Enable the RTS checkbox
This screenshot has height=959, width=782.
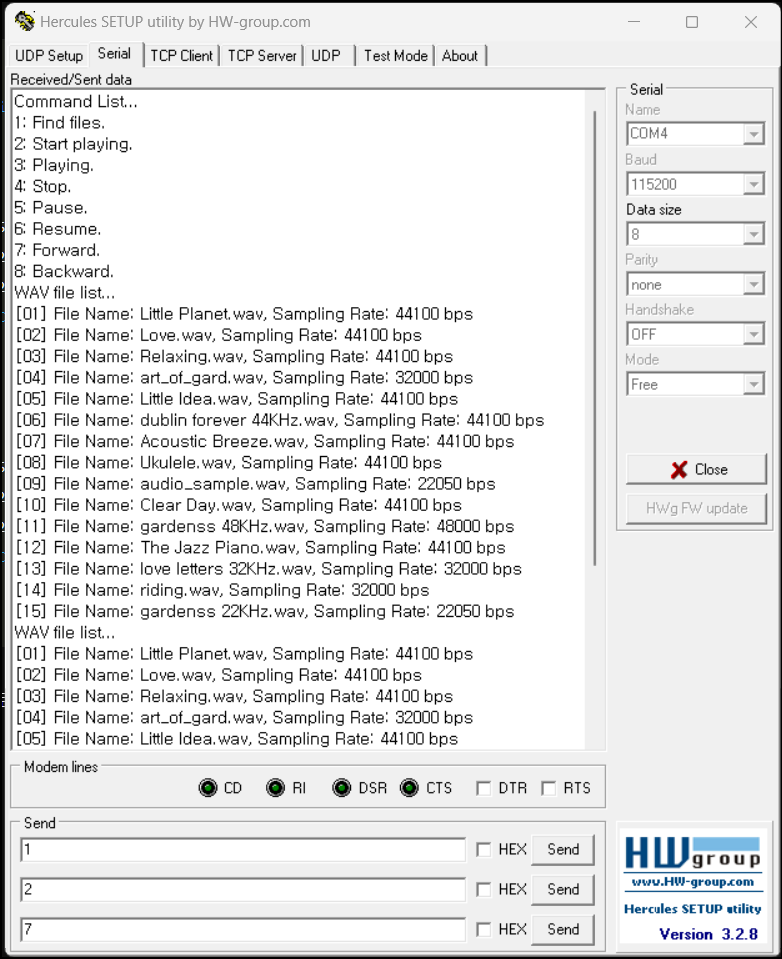tap(548, 788)
